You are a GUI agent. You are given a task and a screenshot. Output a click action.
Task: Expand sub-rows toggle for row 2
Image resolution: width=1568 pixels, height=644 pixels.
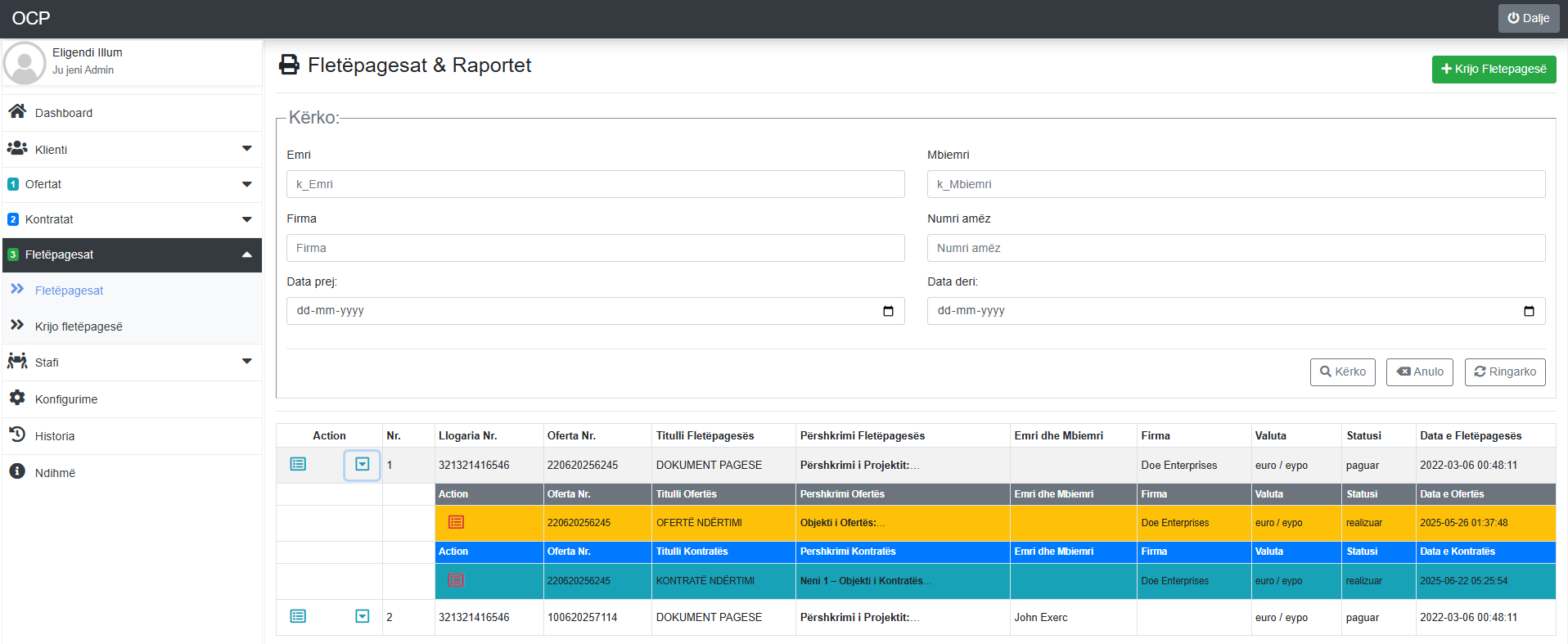363,616
